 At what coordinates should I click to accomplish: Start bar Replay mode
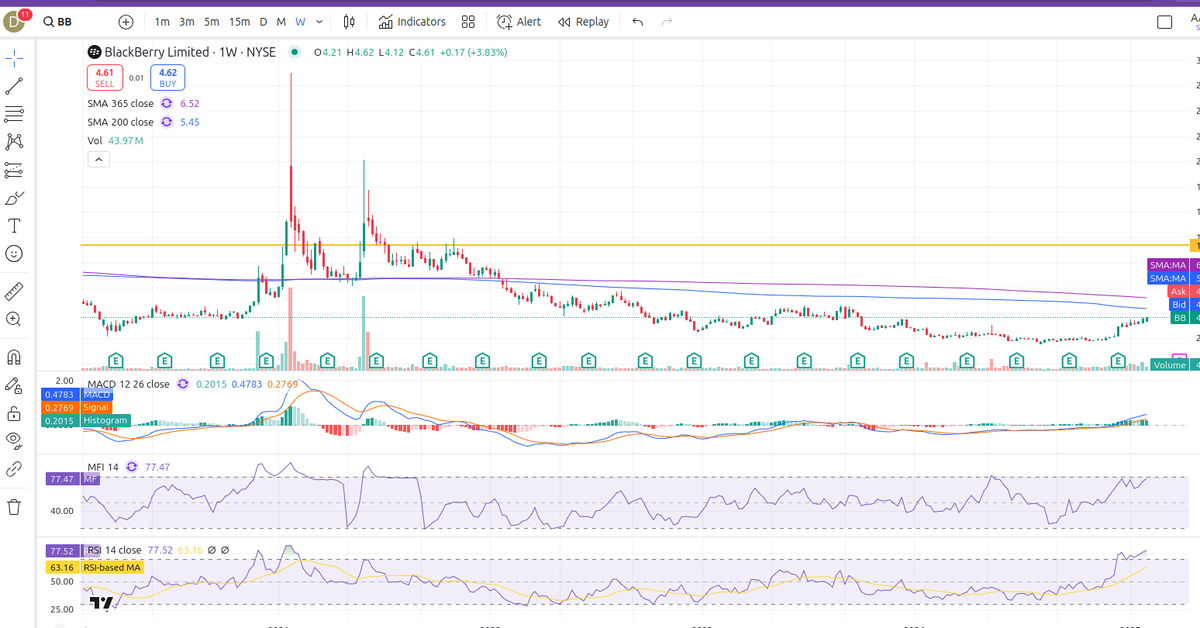coord(583,22)
